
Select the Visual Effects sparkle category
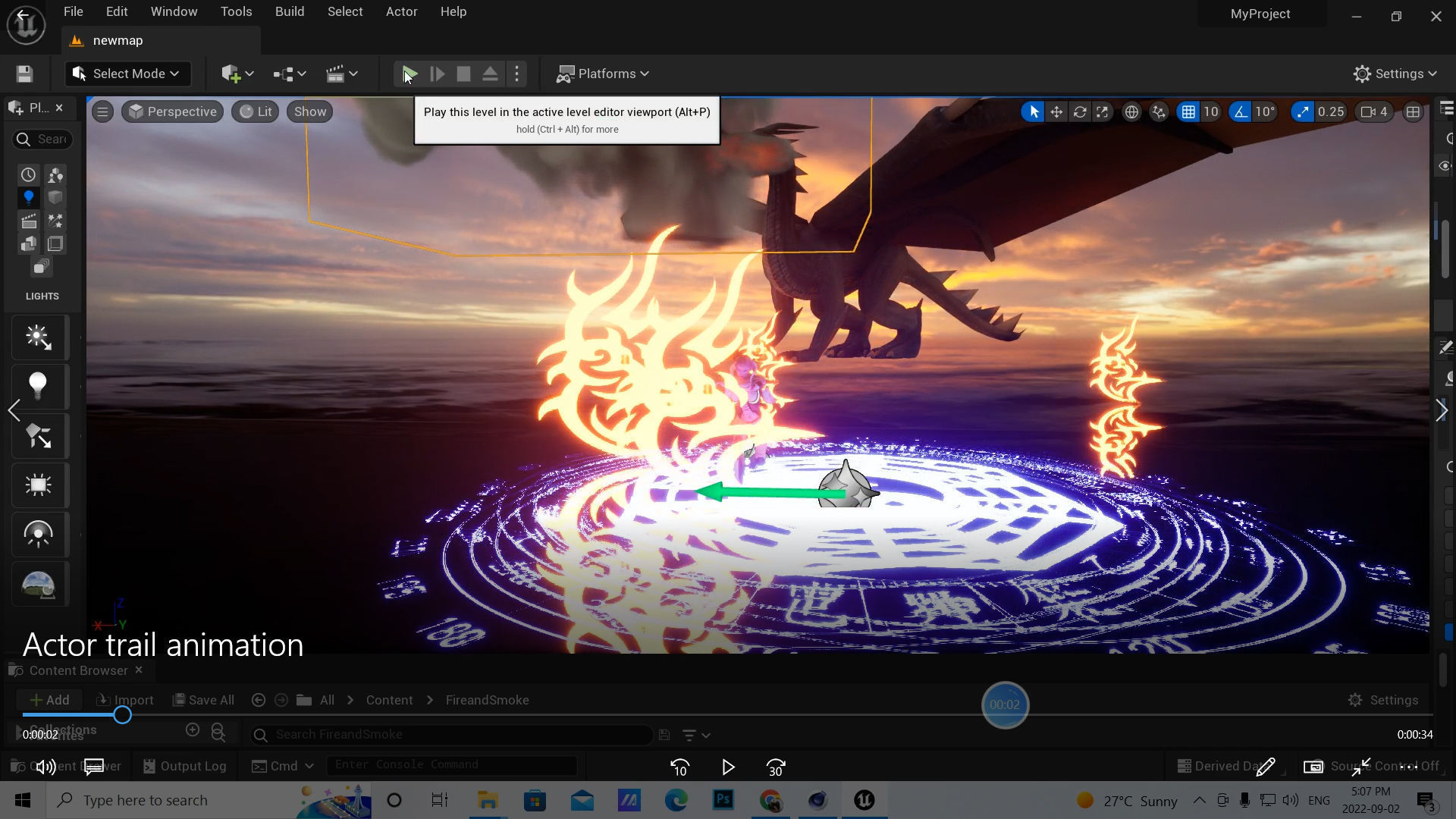[55, 221]
